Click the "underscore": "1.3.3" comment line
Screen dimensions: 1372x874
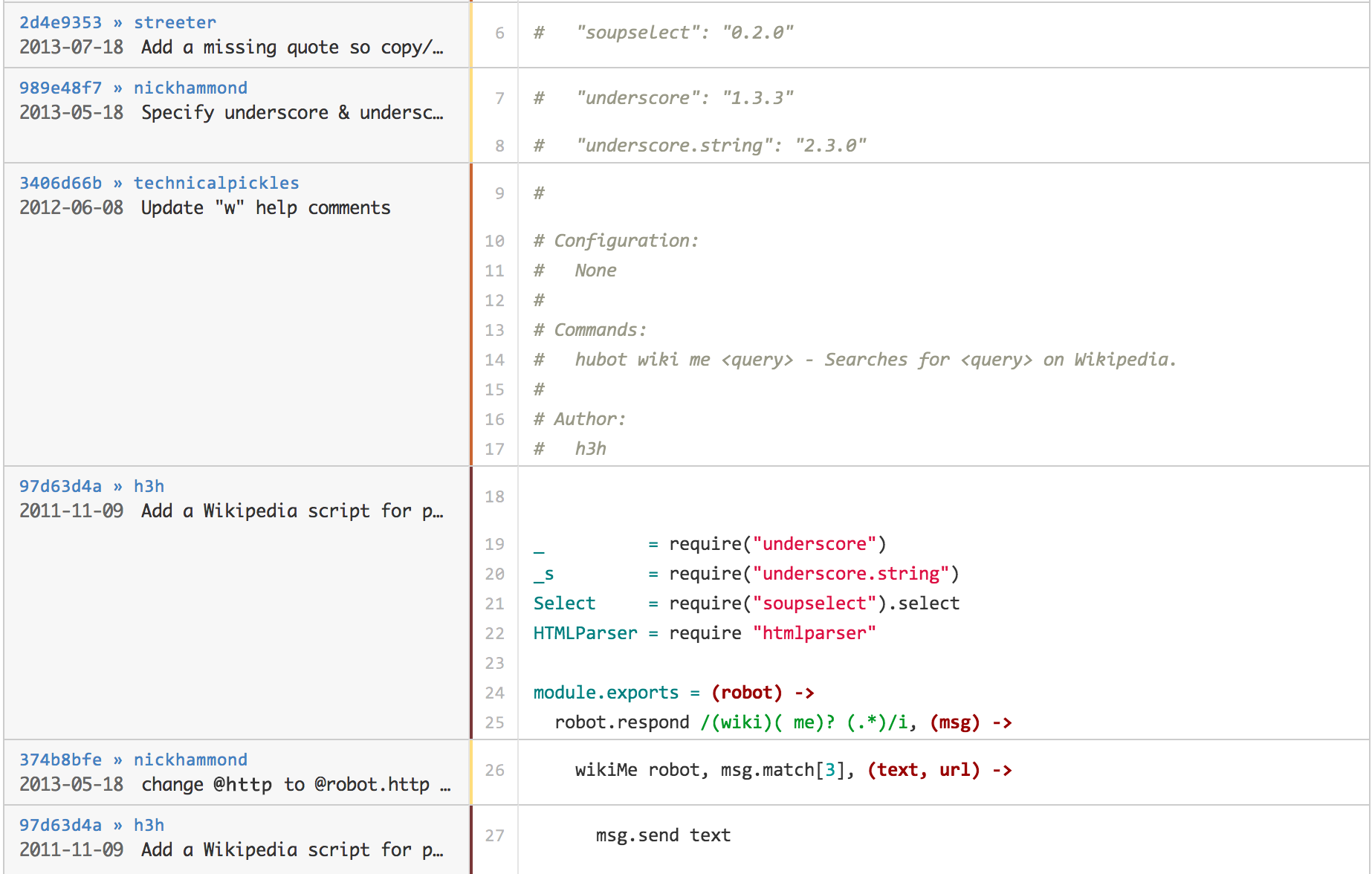(x=664, y=98)
